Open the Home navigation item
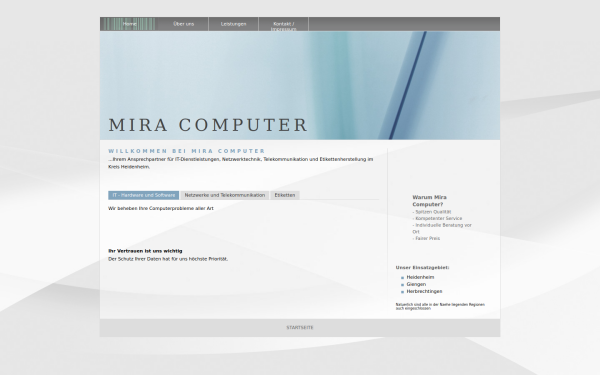600x375 pixels. point(129,24)
